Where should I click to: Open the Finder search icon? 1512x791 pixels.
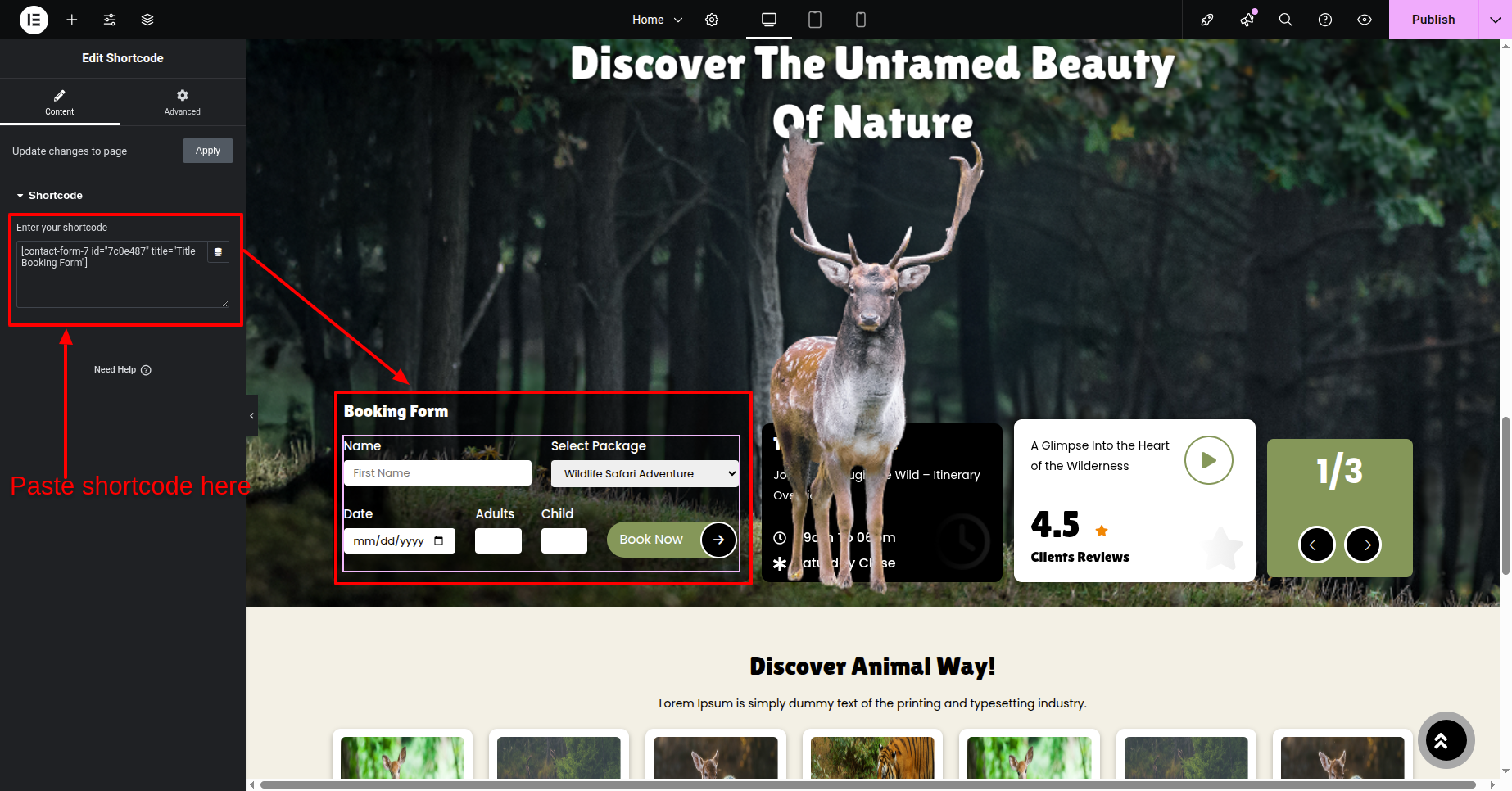pyautogui.click(x=1286, y=20)
